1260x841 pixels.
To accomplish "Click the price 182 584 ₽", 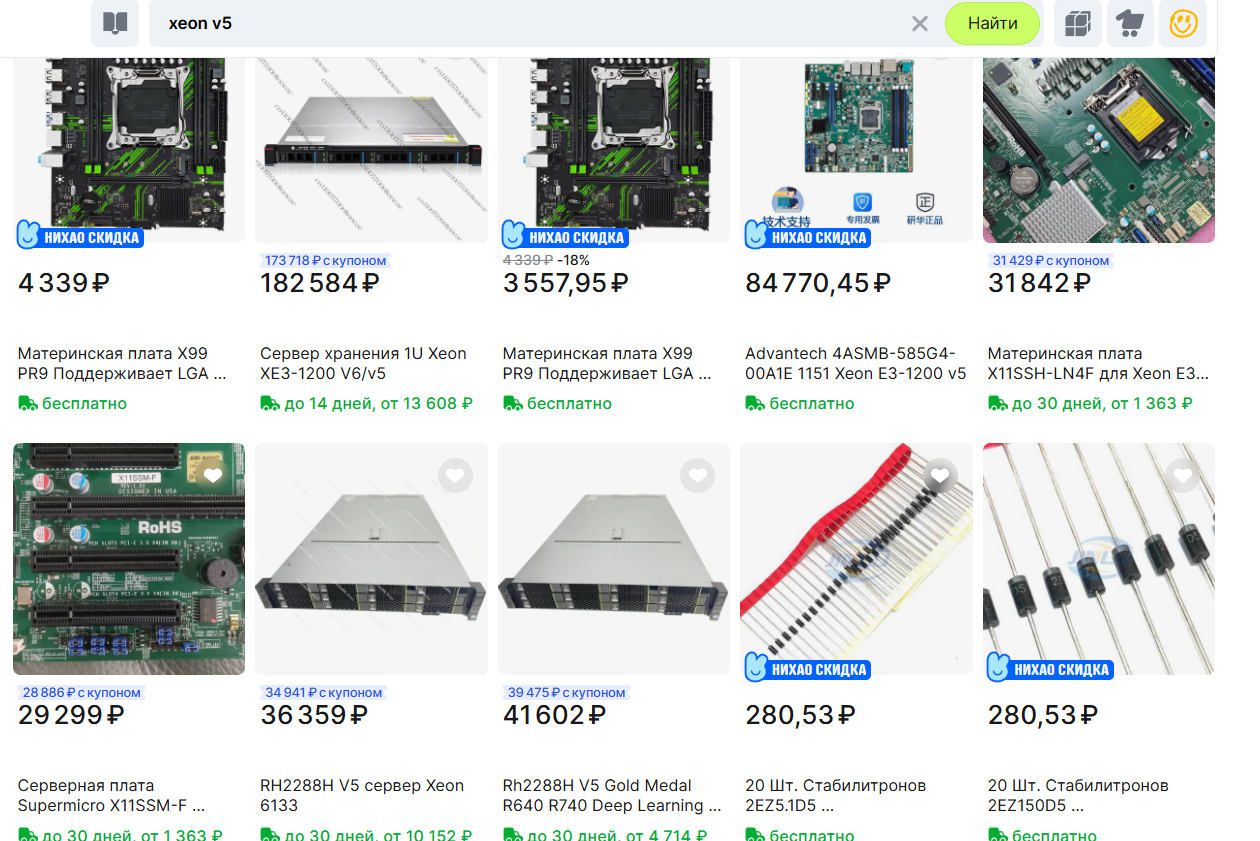I will tap(320, 283).
